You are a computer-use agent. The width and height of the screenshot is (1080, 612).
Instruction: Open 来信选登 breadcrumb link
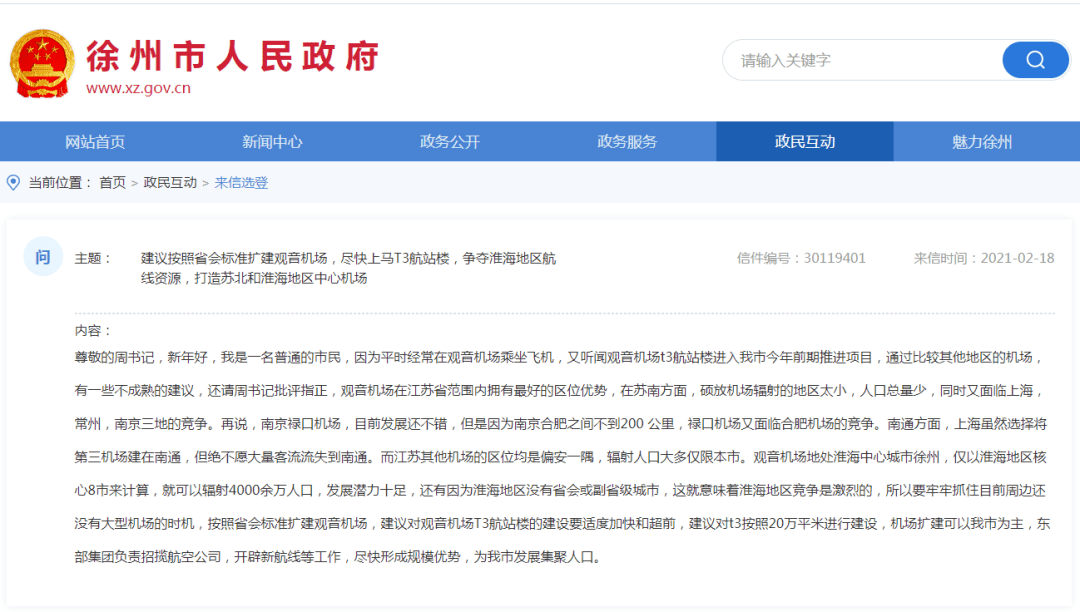(241, 182)
